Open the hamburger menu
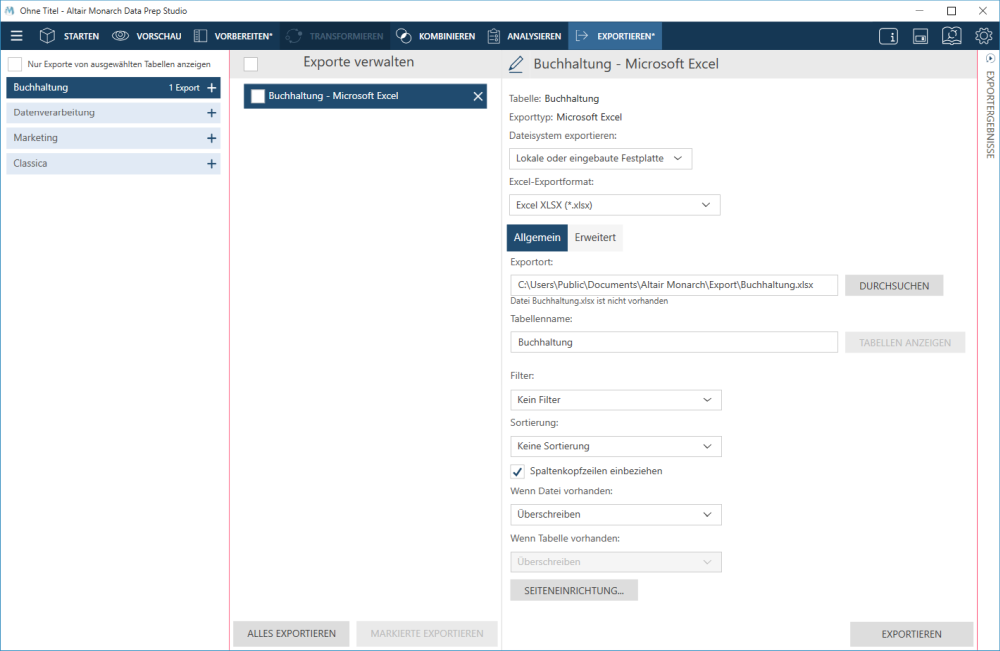 [x=17, y=36]
